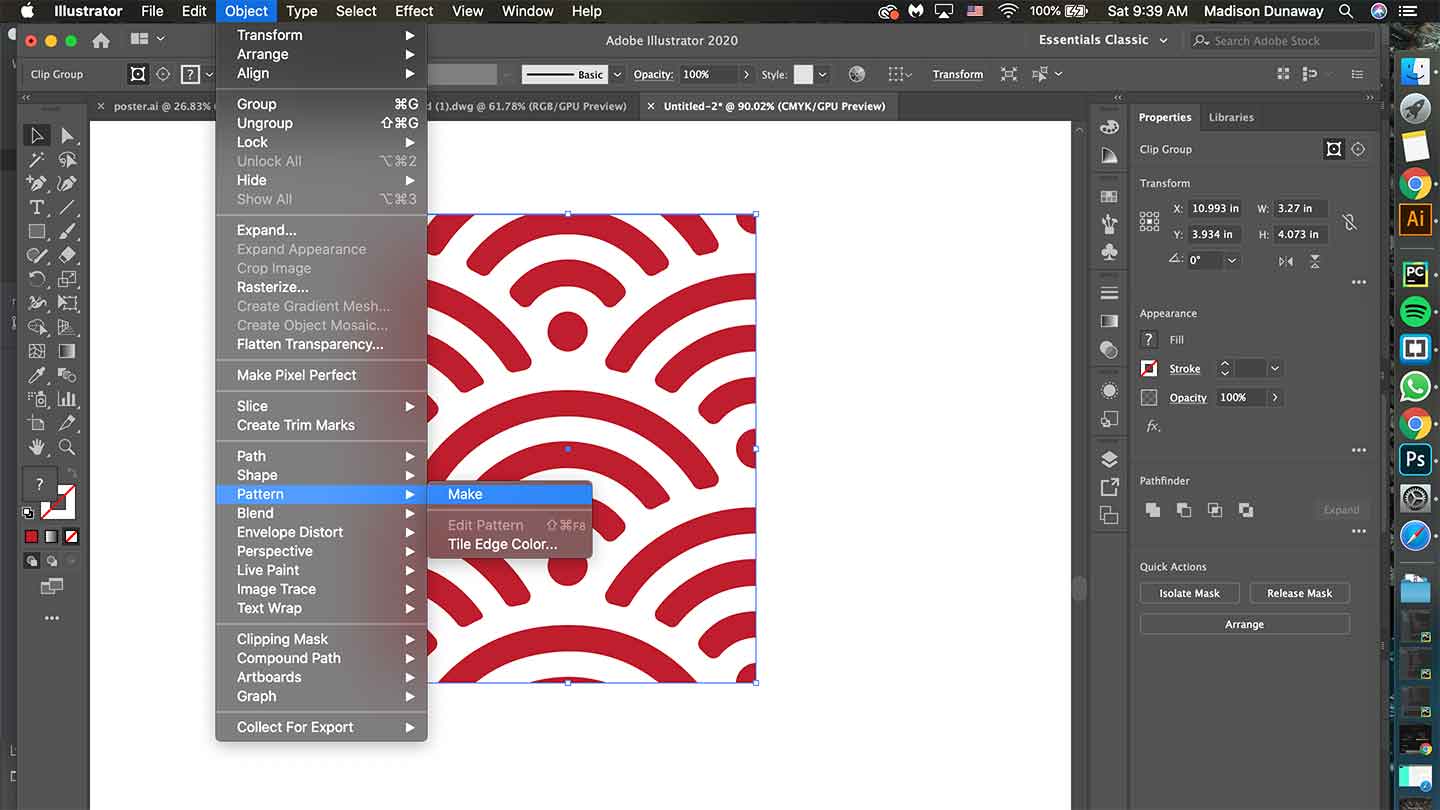Click the Arrange quick action button
The height and width of the screenshot is (810, 1440).
click(1244, 624)
